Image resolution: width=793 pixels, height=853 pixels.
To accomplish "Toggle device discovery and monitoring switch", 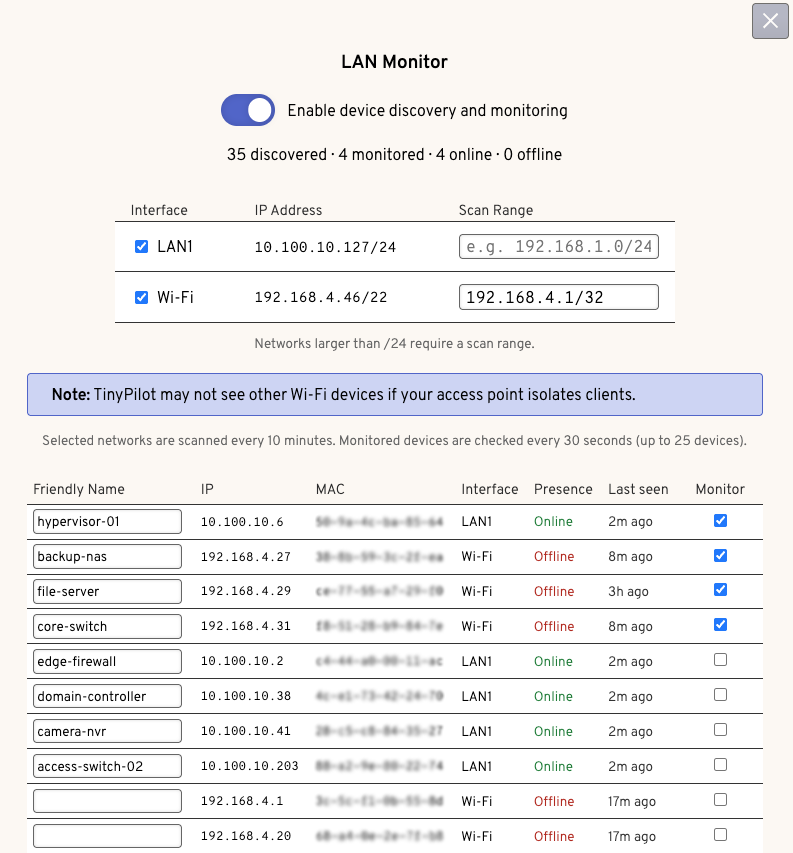I will click(247, 110).
